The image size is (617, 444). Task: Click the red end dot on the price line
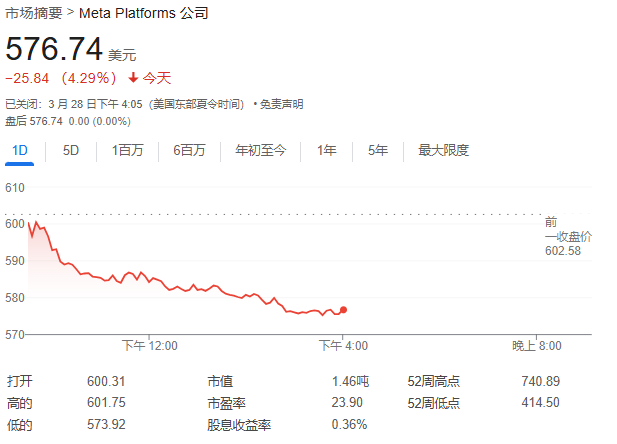344,310
